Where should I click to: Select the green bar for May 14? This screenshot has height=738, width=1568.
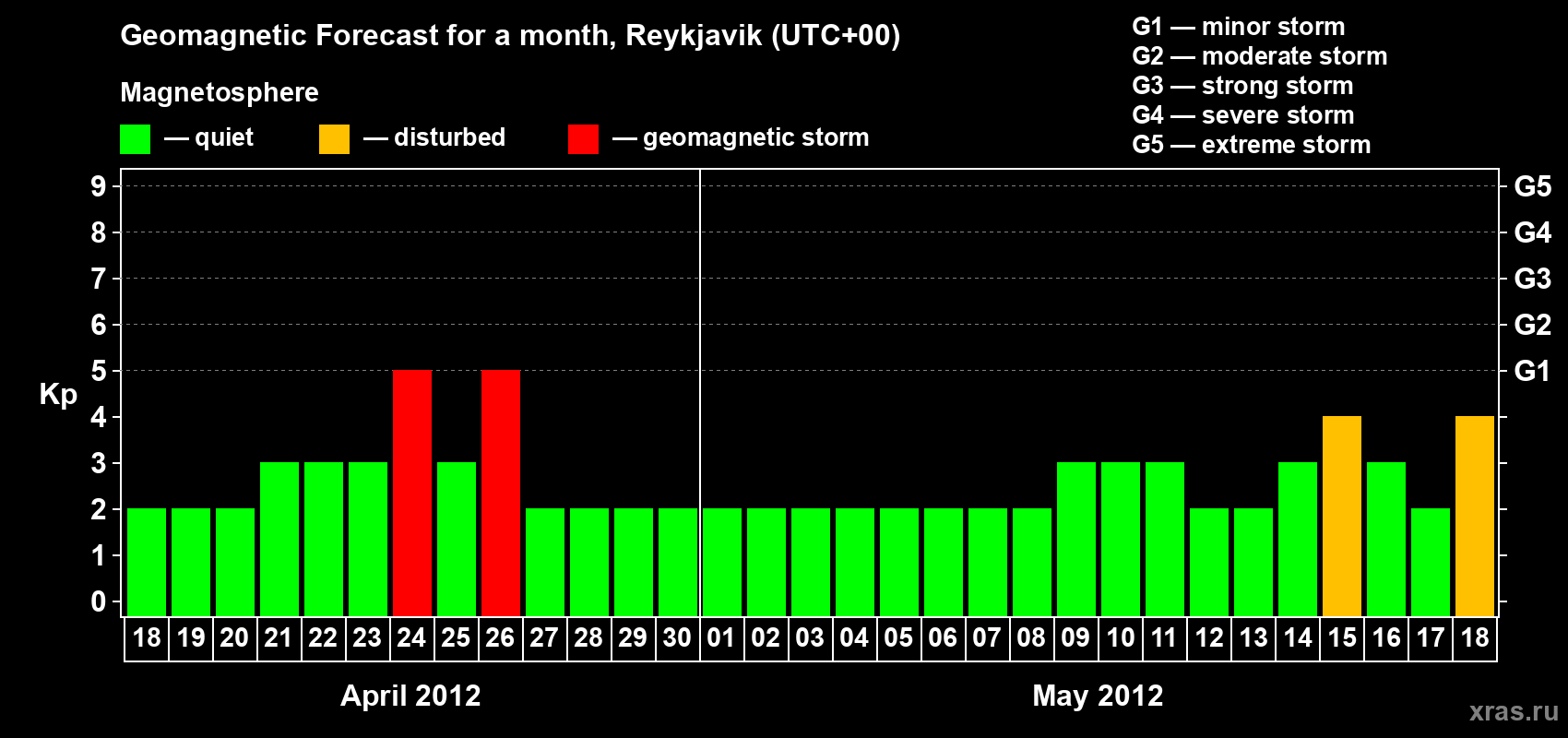coord(1298,539)
